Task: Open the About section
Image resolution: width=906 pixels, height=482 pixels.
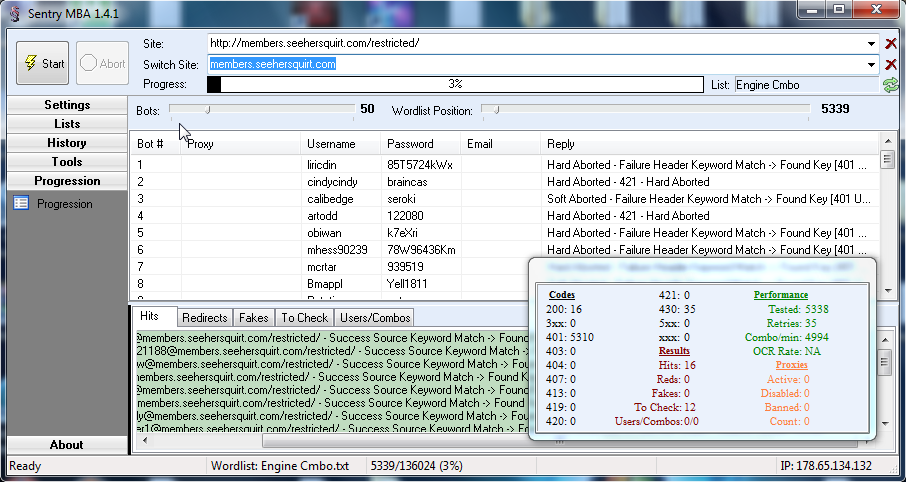Action: tap(67, 445)
